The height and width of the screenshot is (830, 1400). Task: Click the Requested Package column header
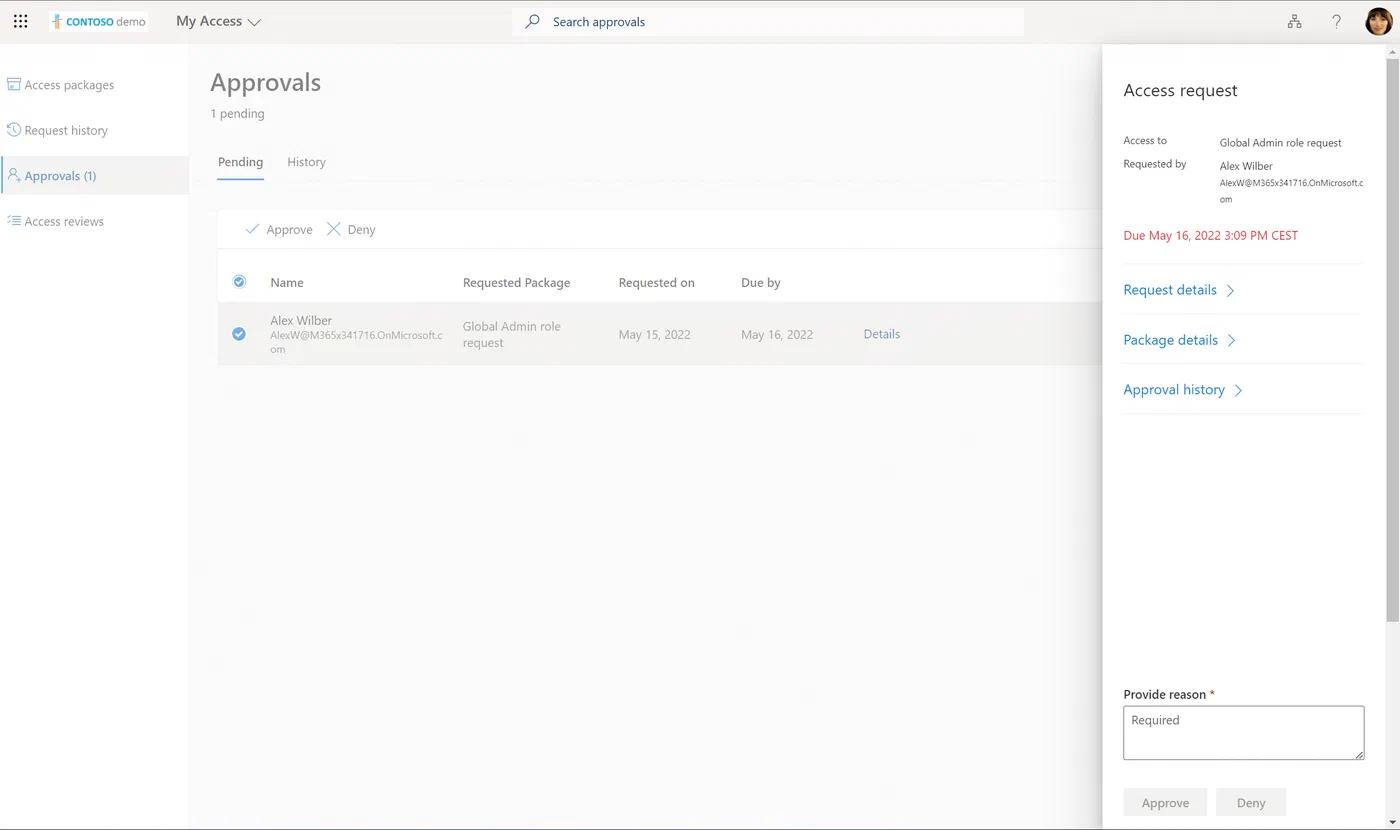pyautogui.click(x=516, y=283)
